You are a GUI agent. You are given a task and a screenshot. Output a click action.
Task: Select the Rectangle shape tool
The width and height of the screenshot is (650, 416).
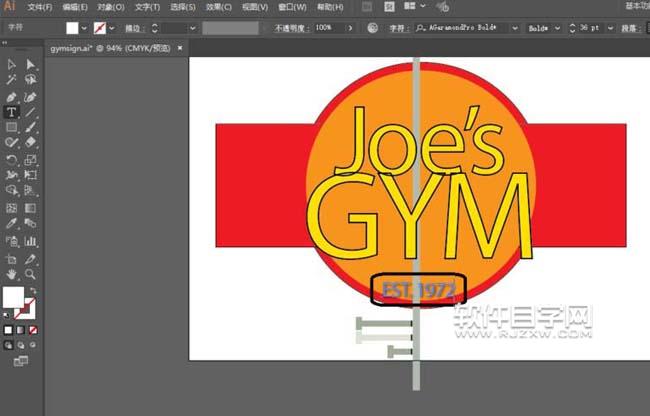pyautogui.click(x=12, y=128)
